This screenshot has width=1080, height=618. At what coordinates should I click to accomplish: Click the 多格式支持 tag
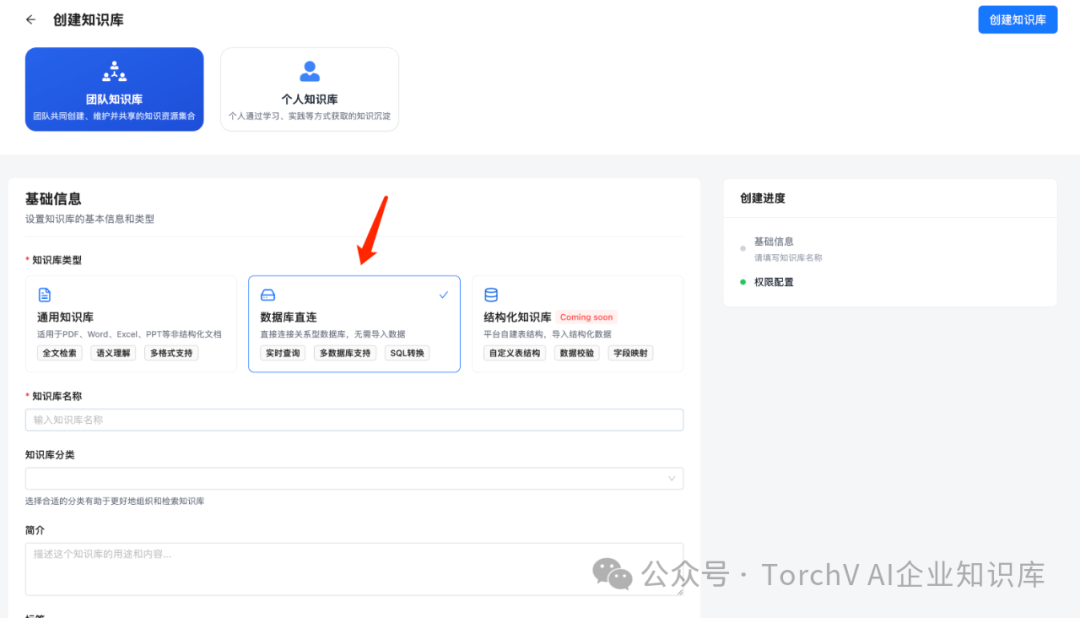coord(172,353)
